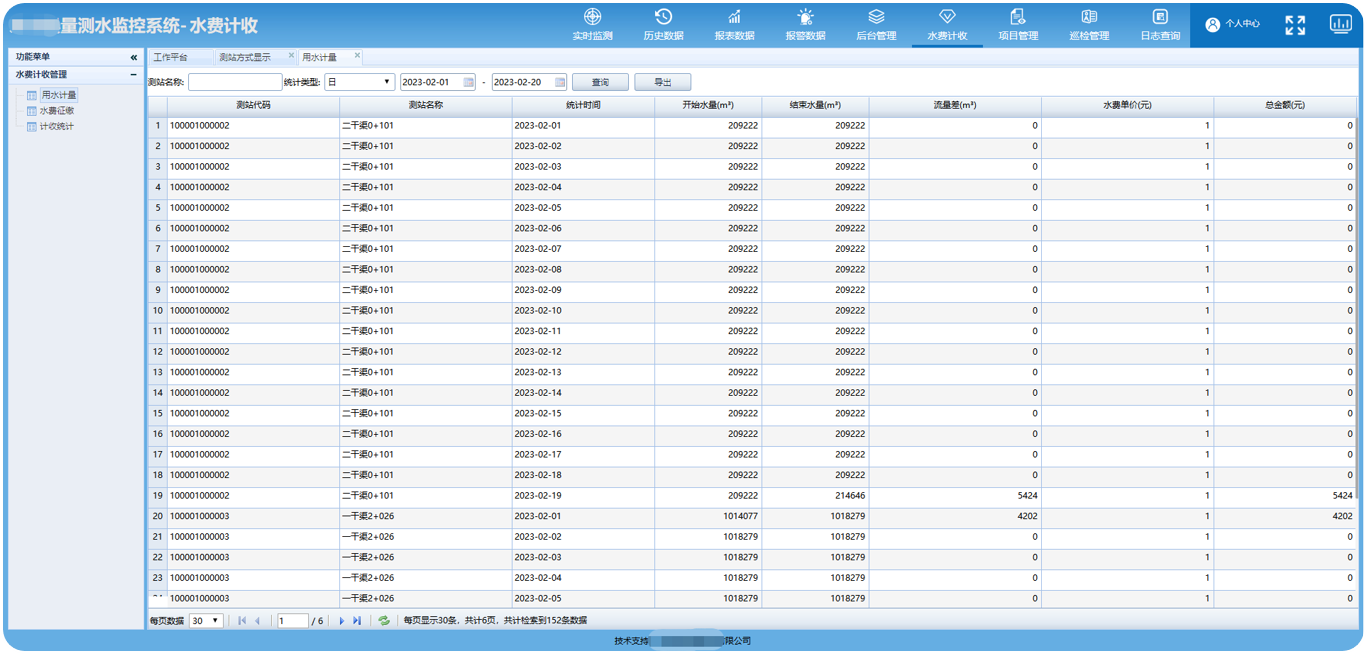The image size is (1367, 654).
Task: Open the dashboard chart icon at top right
Action: 1340,24
